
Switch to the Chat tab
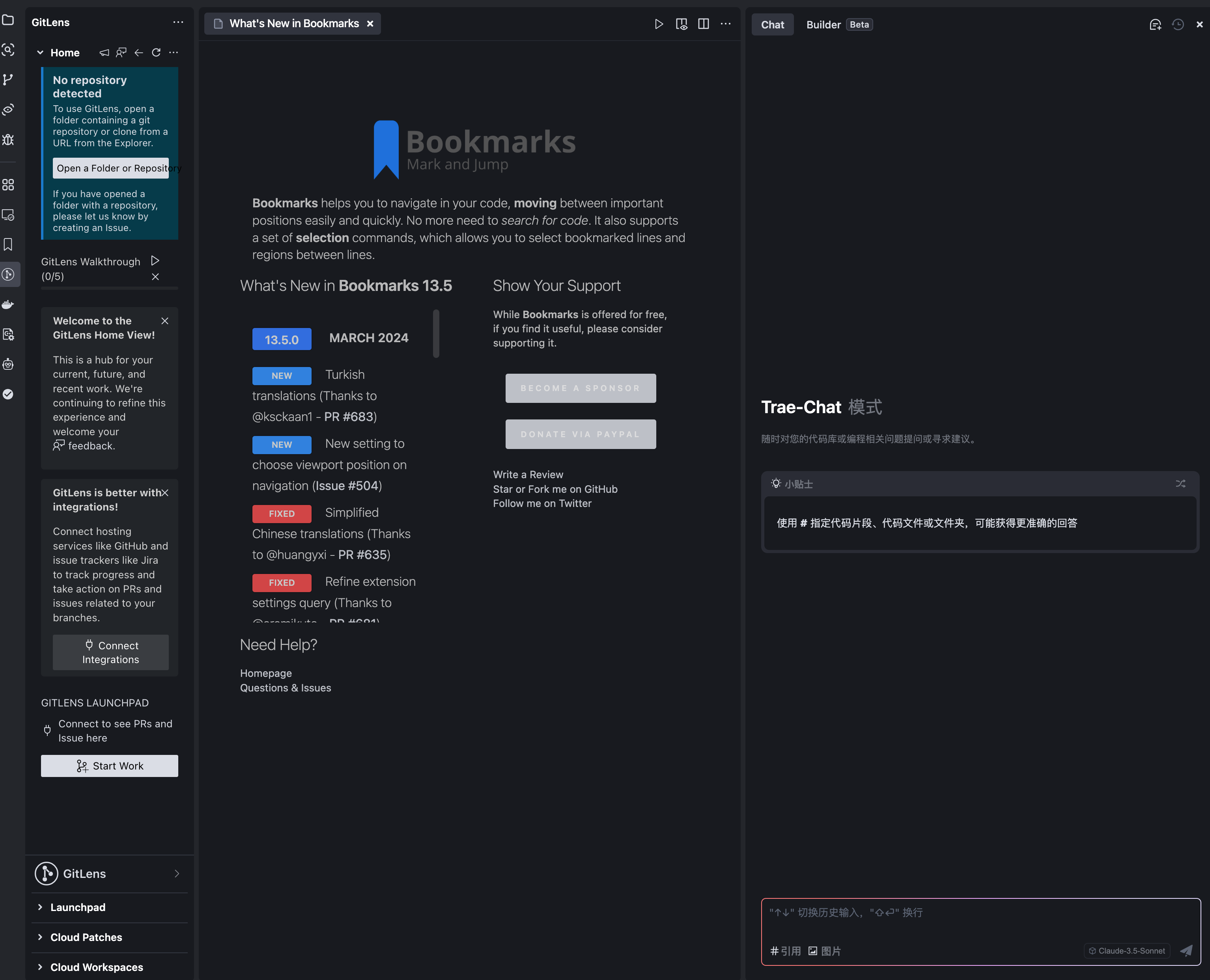click(x=772, y=24)
